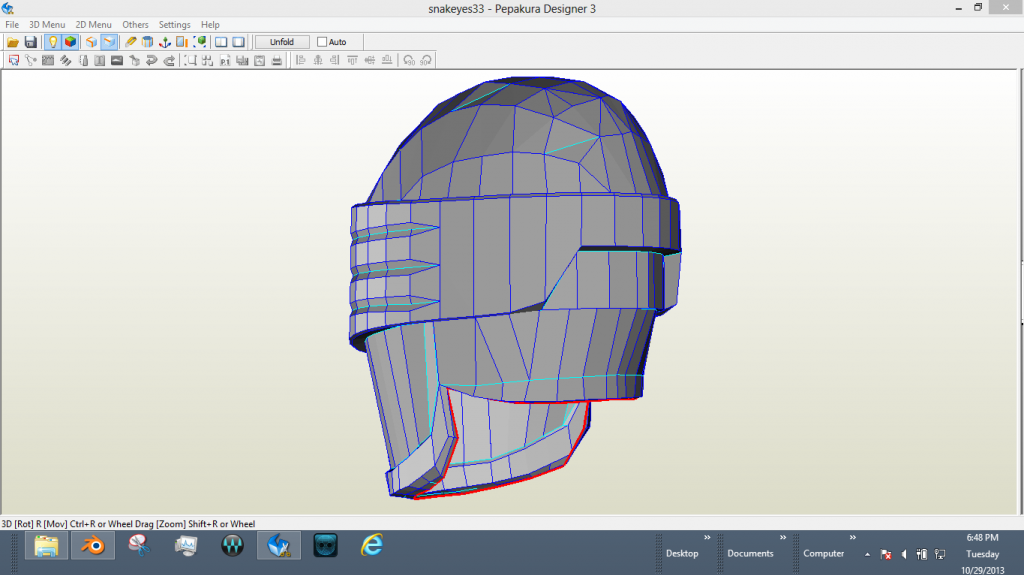Click the pencil edit icon in toolbar
The width and height of the screenshot is (1024, 575).
(x=131, y=42)
